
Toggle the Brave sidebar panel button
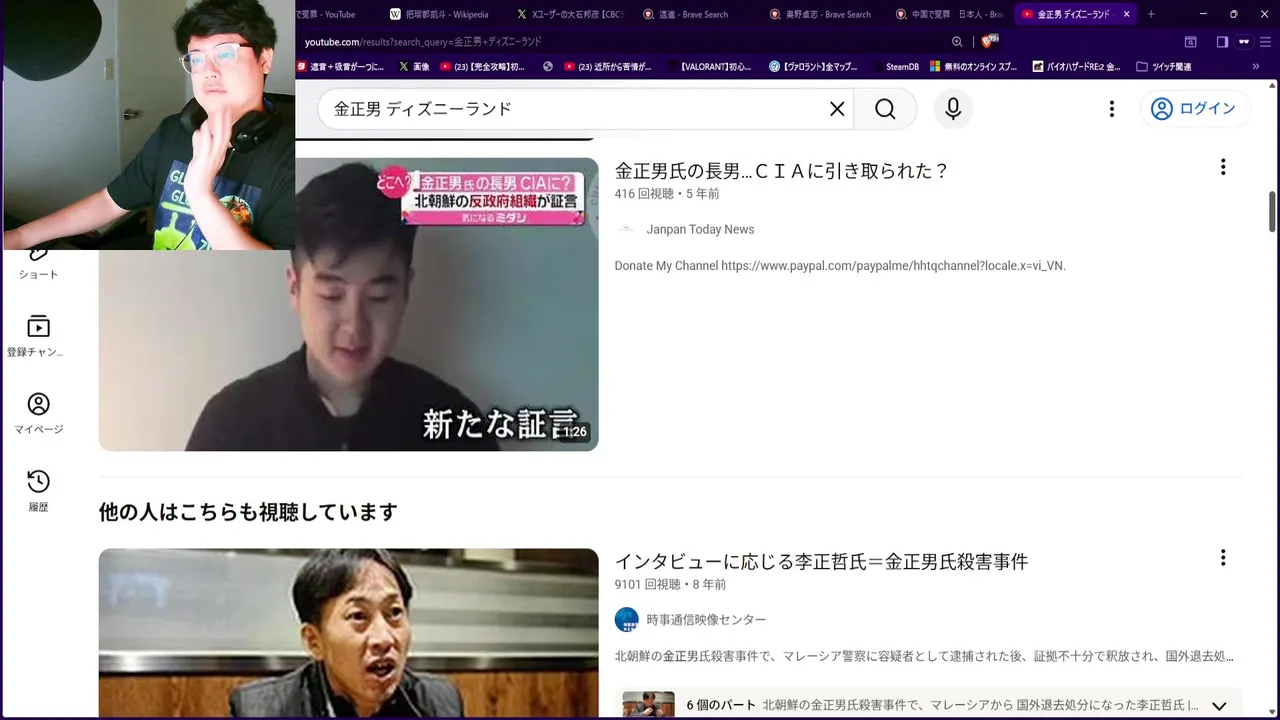(1222, 42)
